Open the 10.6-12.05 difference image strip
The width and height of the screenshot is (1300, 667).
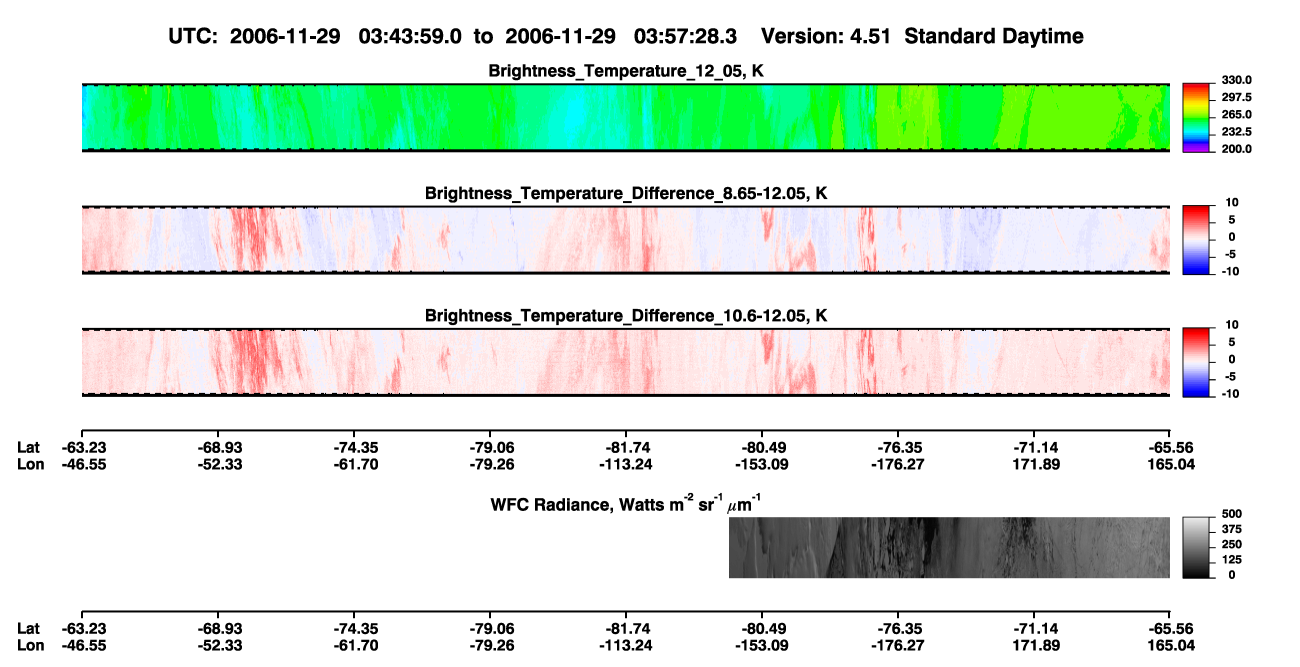[625, 362]
